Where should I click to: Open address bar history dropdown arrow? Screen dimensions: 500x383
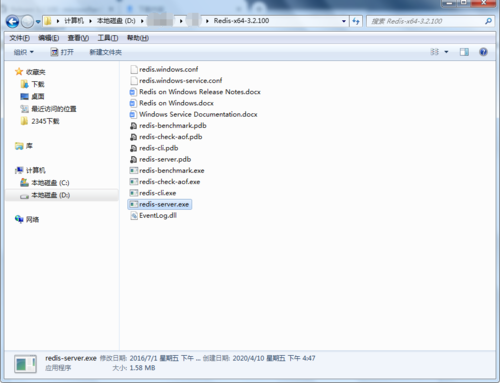click(344, 21)
